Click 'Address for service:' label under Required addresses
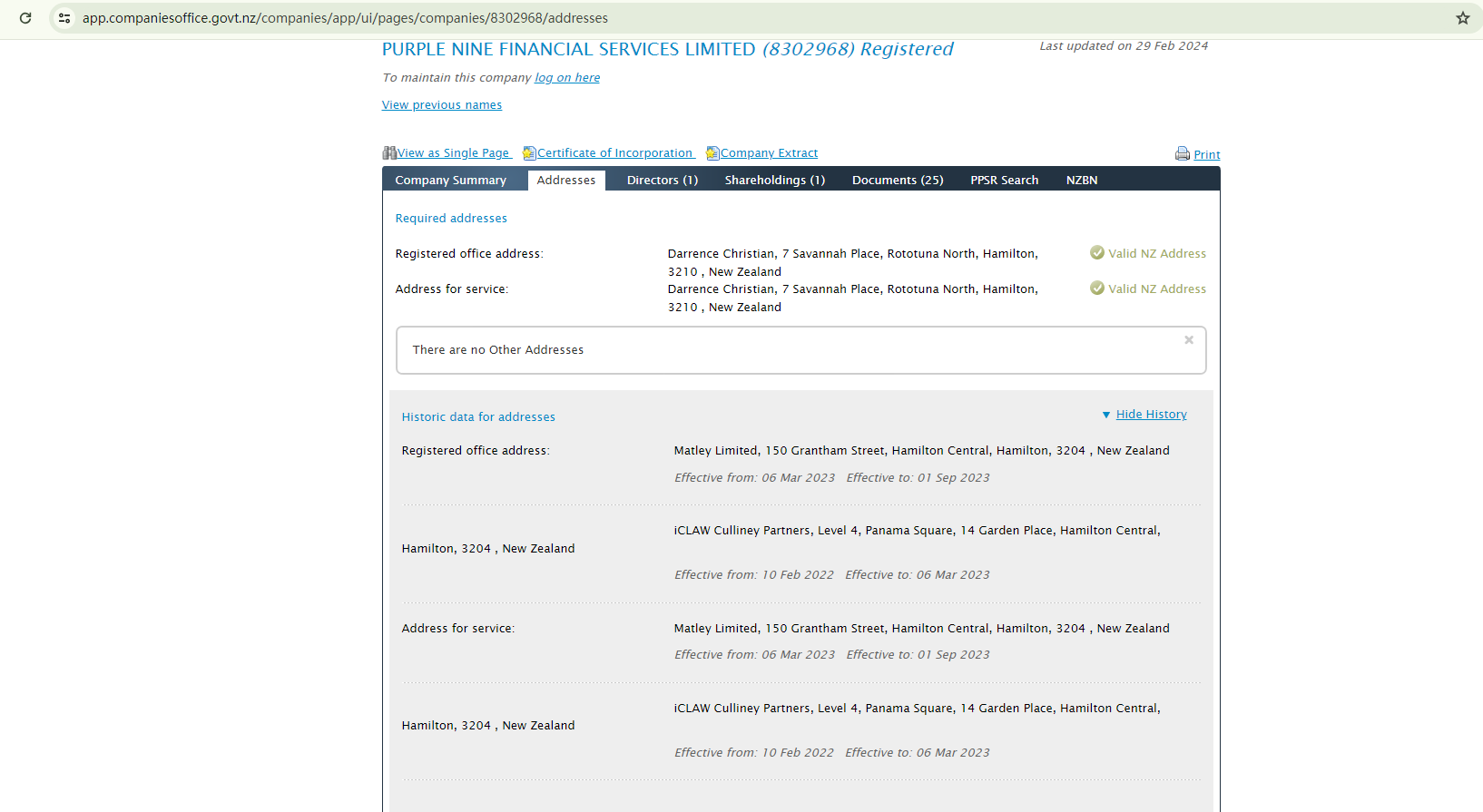 coord(452,289)
